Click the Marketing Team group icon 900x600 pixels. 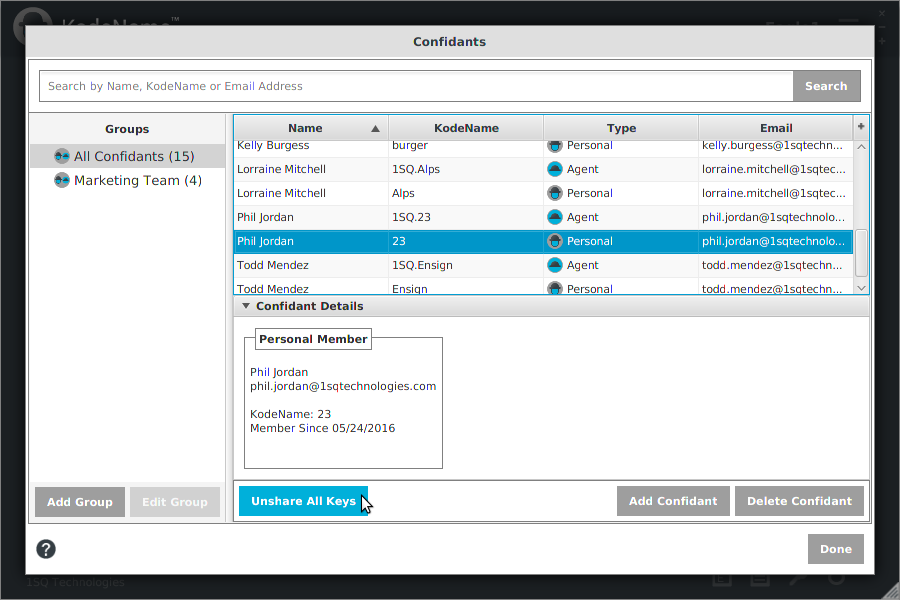pyautogui.click(x=61, y=180)
